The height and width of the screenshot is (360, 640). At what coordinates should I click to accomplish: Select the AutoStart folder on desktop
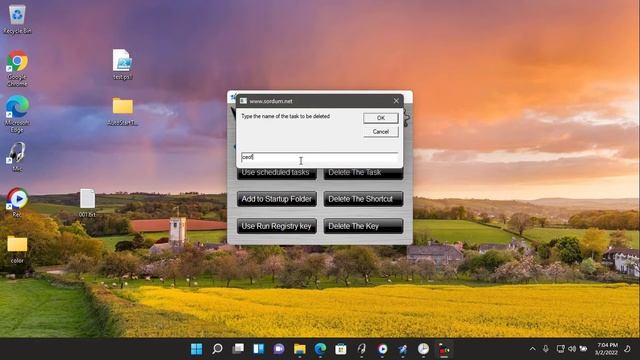pos(122,111)
